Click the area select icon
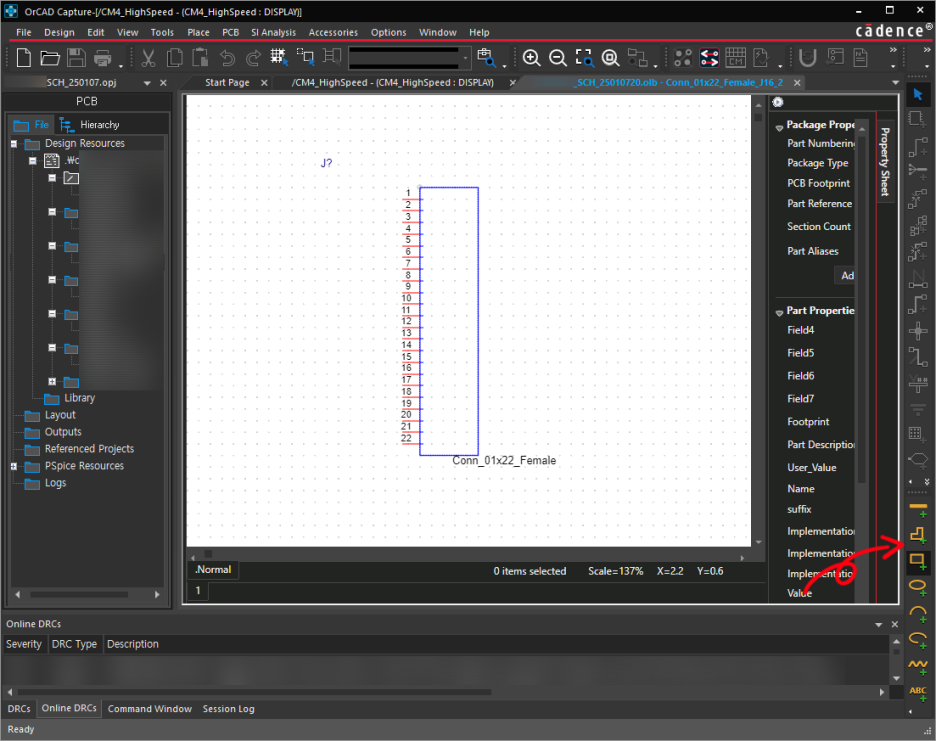 click(306, 57)
